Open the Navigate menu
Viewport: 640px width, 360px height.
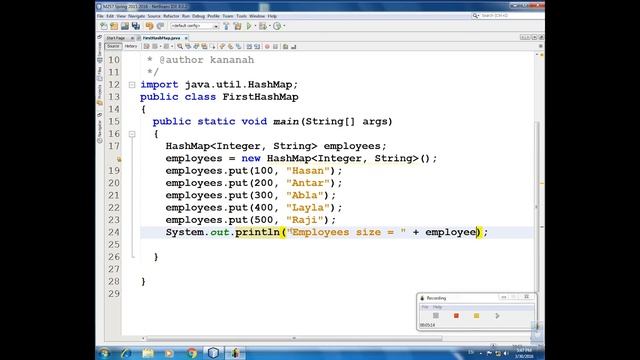(137, 16)
